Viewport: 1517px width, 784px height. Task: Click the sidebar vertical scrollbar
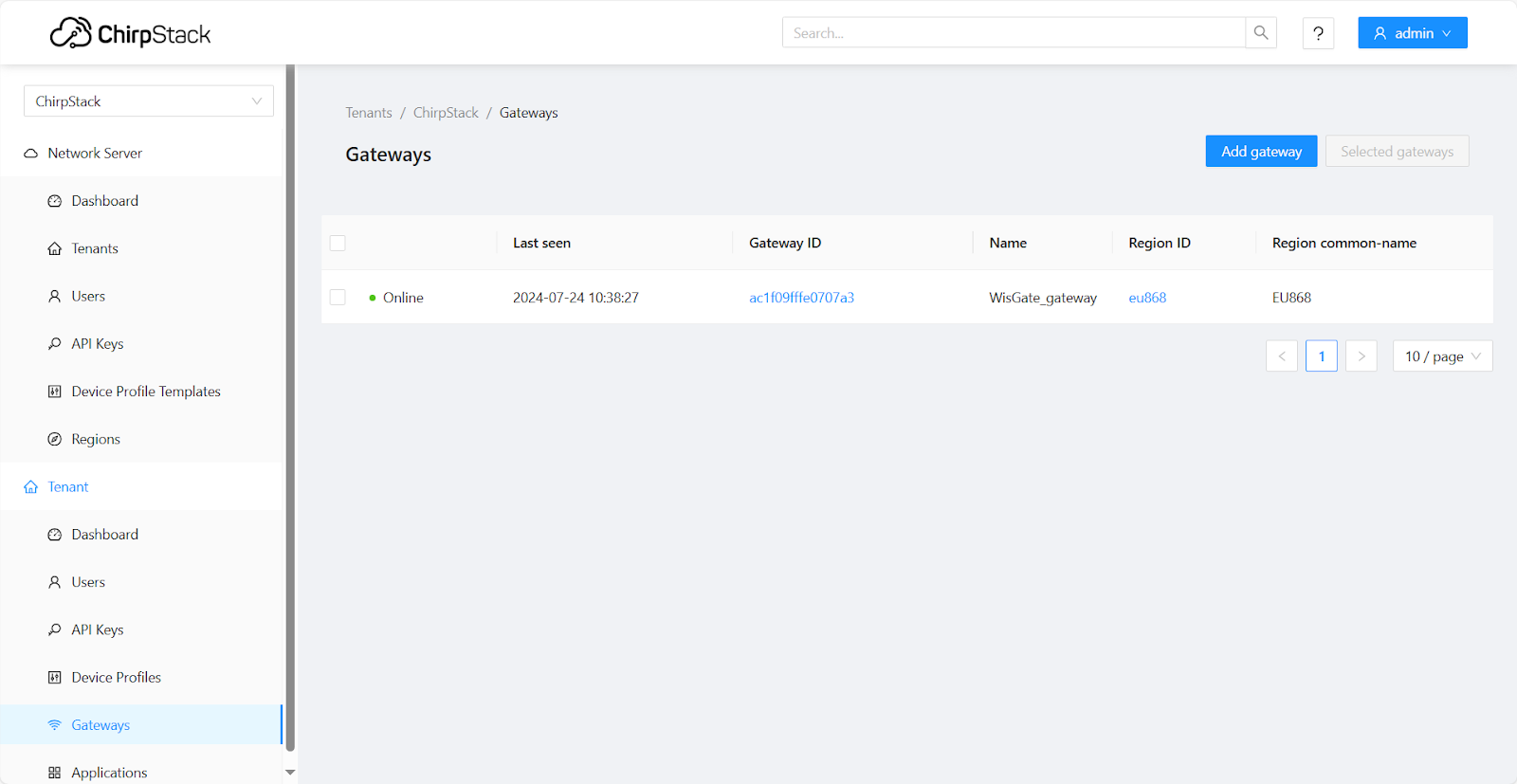point(290,408)
